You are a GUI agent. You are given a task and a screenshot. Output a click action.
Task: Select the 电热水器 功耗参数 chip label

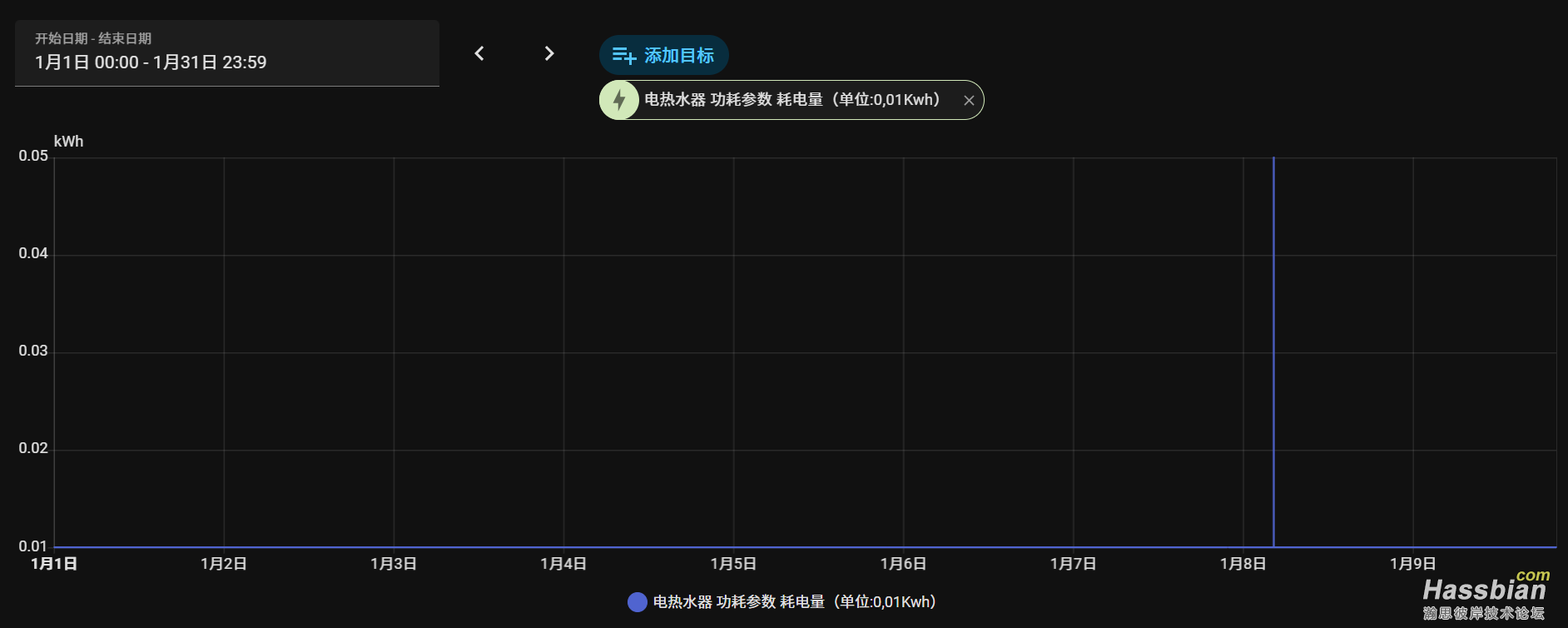792,100
